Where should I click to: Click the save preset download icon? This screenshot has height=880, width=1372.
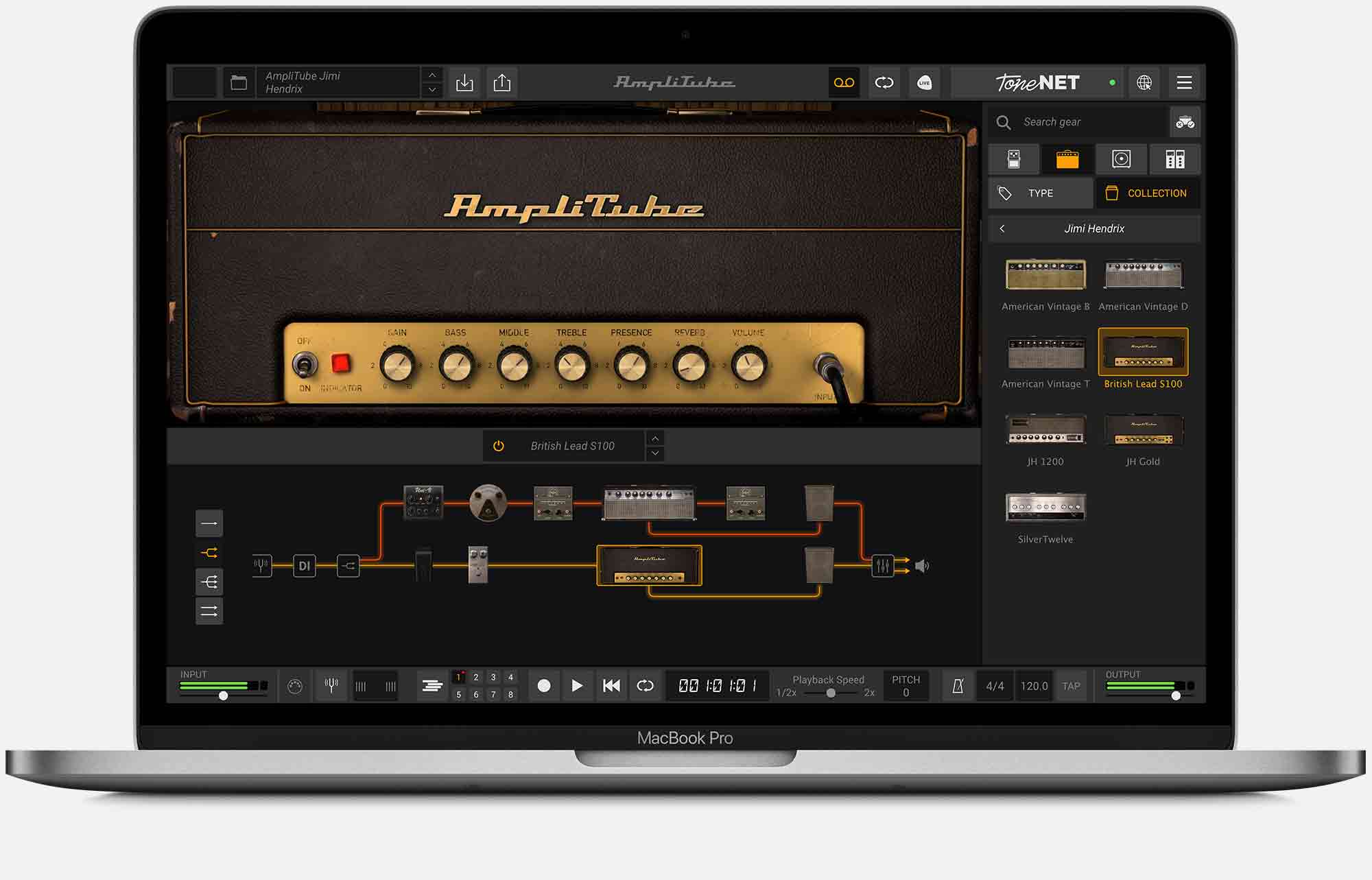click(x=464, y=83)
